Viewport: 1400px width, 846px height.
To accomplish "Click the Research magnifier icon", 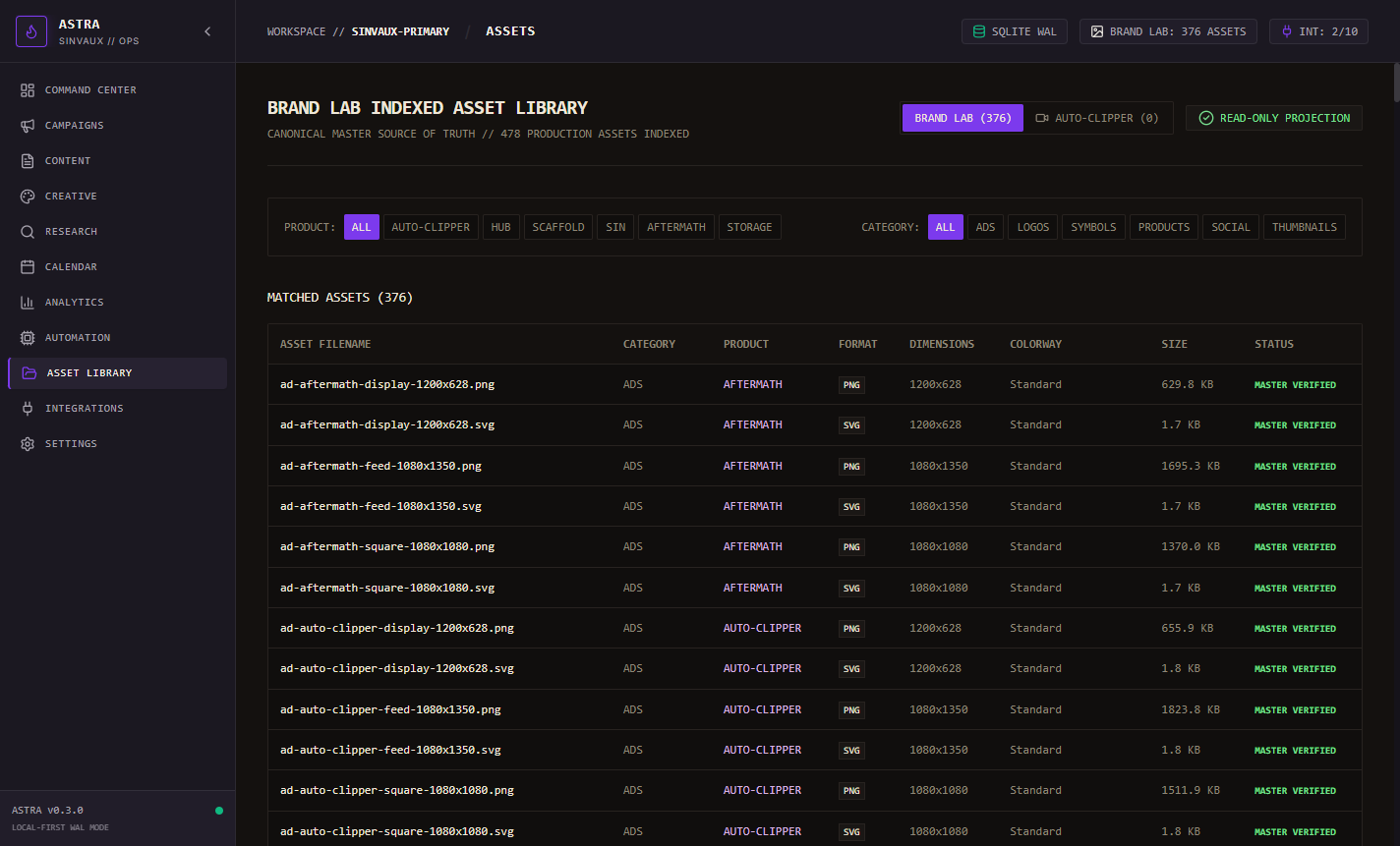I will [28, 232].
